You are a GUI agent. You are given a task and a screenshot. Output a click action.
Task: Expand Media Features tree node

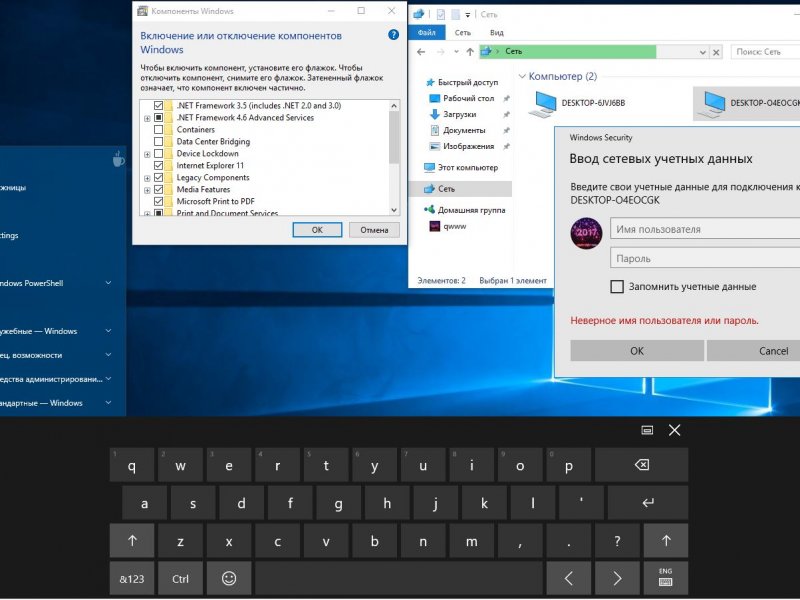pyautogui.click(x=147, y=190)
